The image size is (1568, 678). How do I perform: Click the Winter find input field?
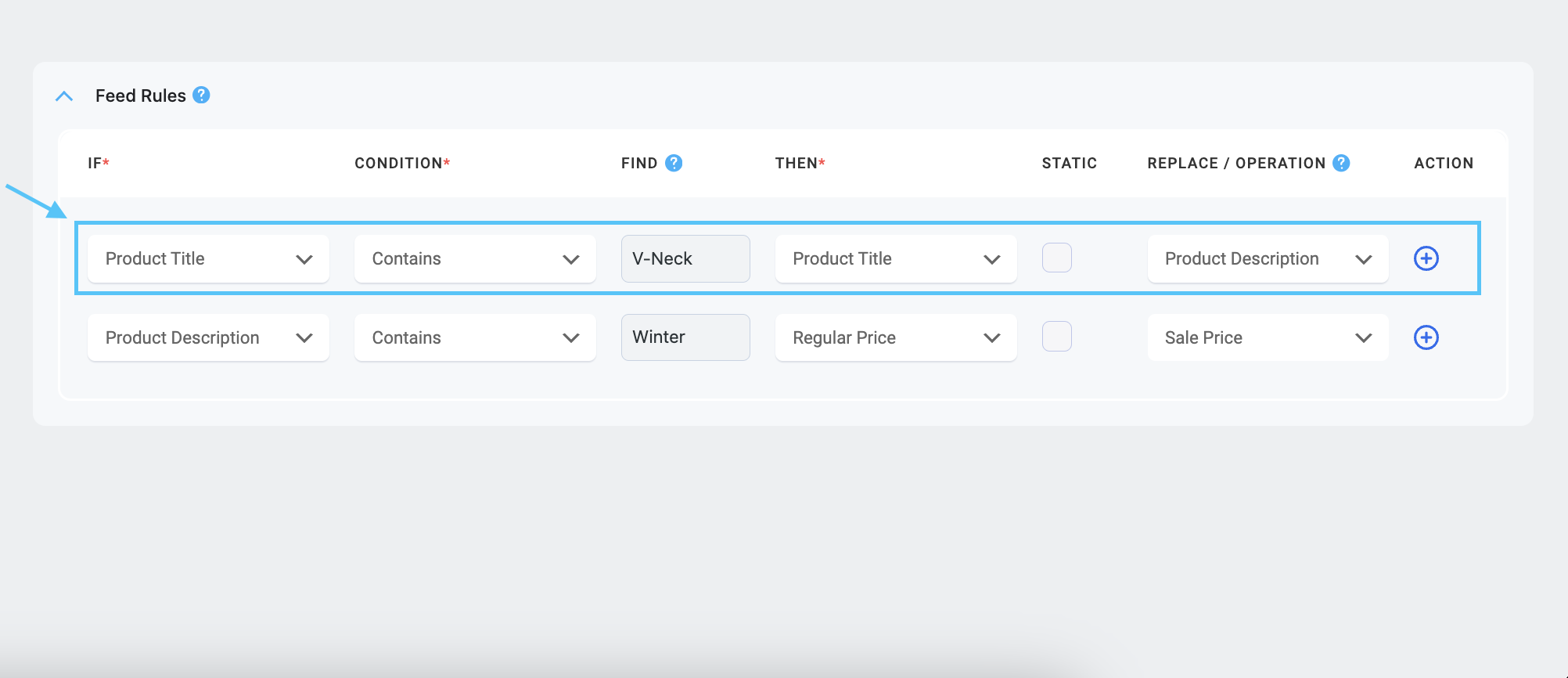coord(685,337)
